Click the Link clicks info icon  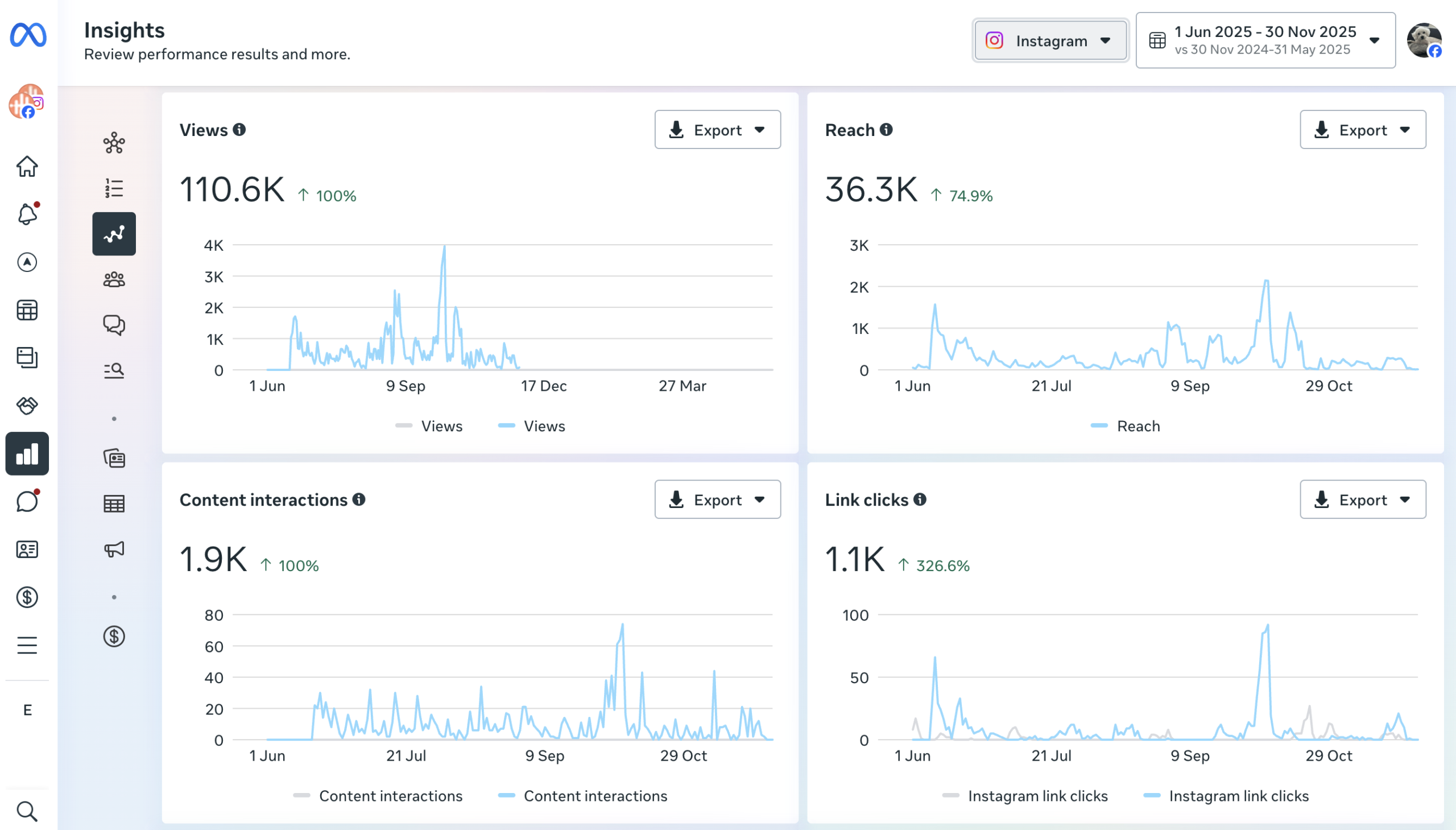pyautogui.click(x=920, y=499)
